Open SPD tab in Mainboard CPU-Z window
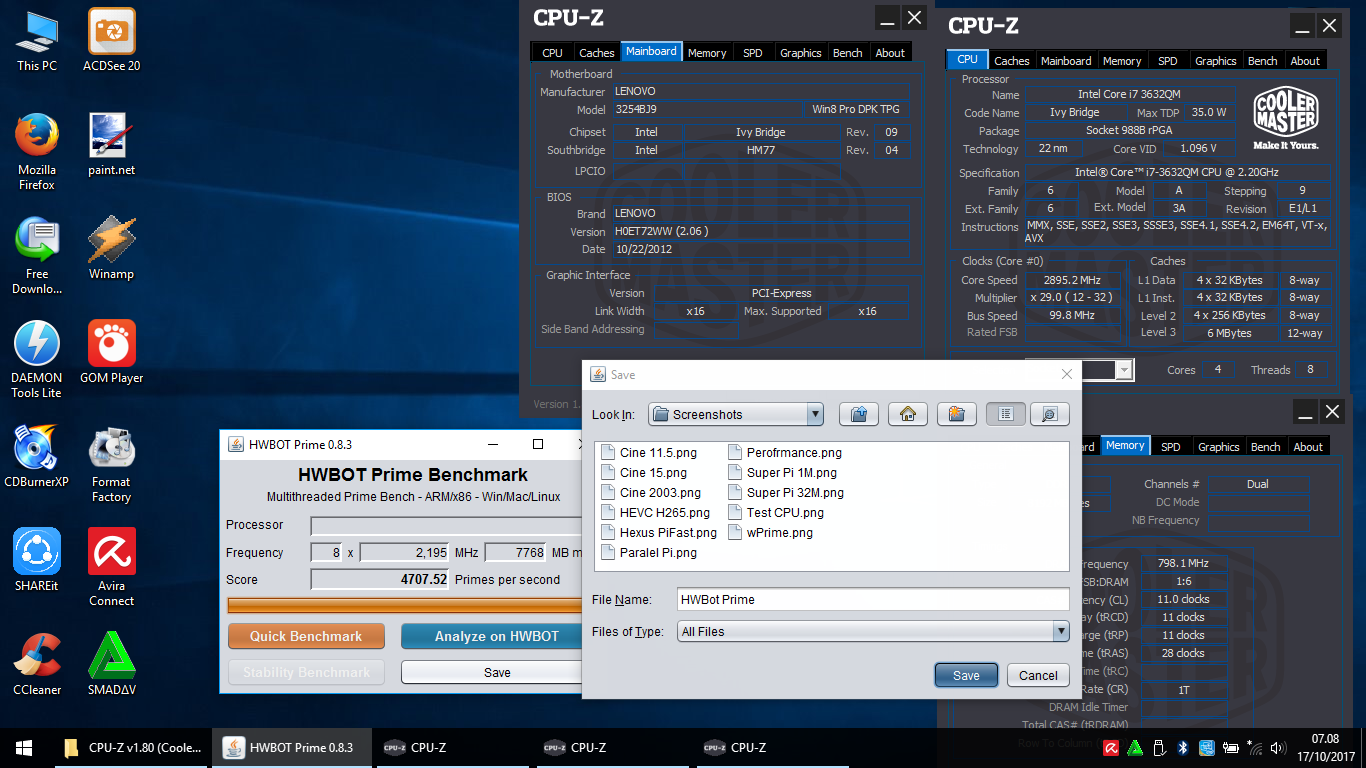The width and height of the screenshot is (1366, 768). point(753,53)
